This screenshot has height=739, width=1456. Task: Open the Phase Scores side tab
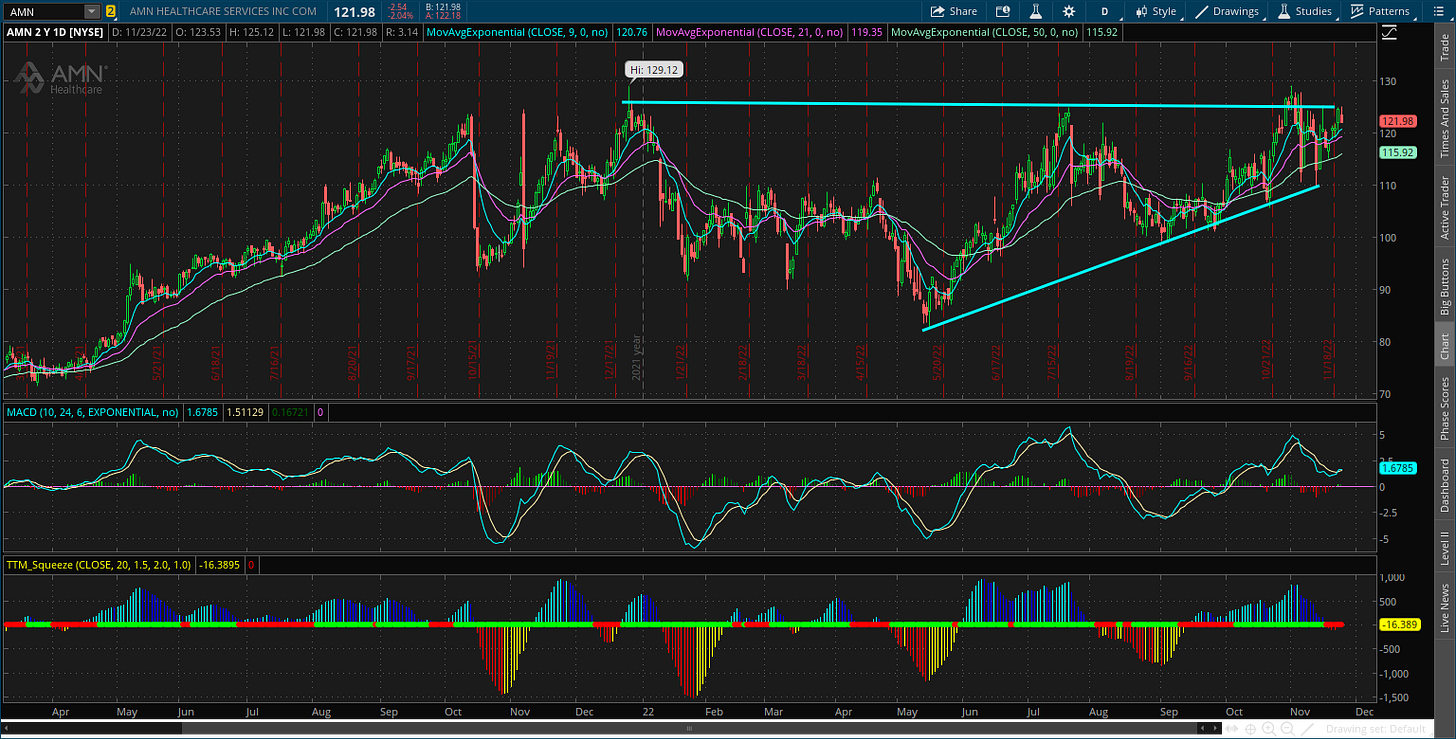[1444, 408]
